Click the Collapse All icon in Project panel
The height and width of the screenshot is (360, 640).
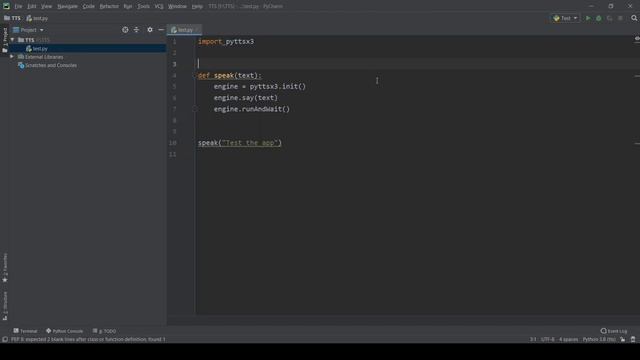click(136, 30)
